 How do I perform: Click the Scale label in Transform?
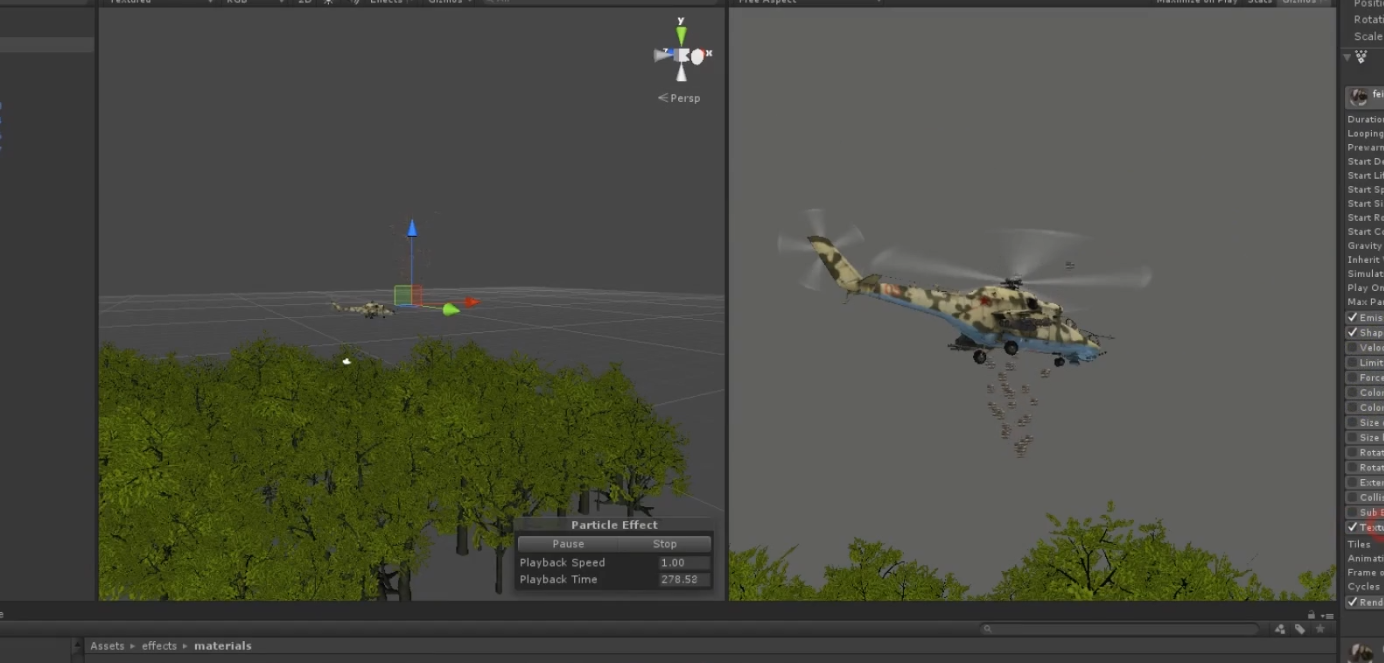[1368, 36]
